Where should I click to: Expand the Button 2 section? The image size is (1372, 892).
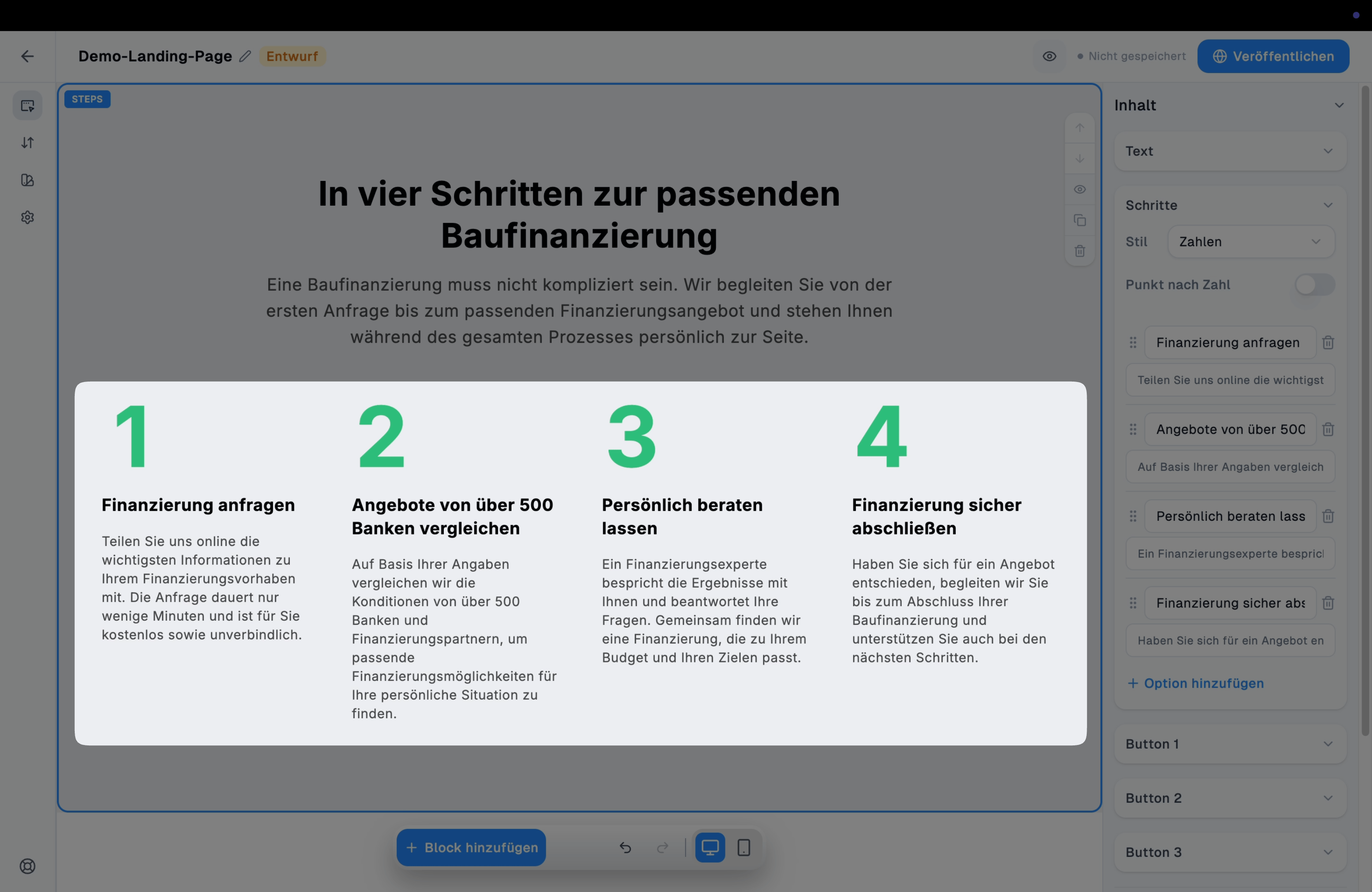(1230, 798)
